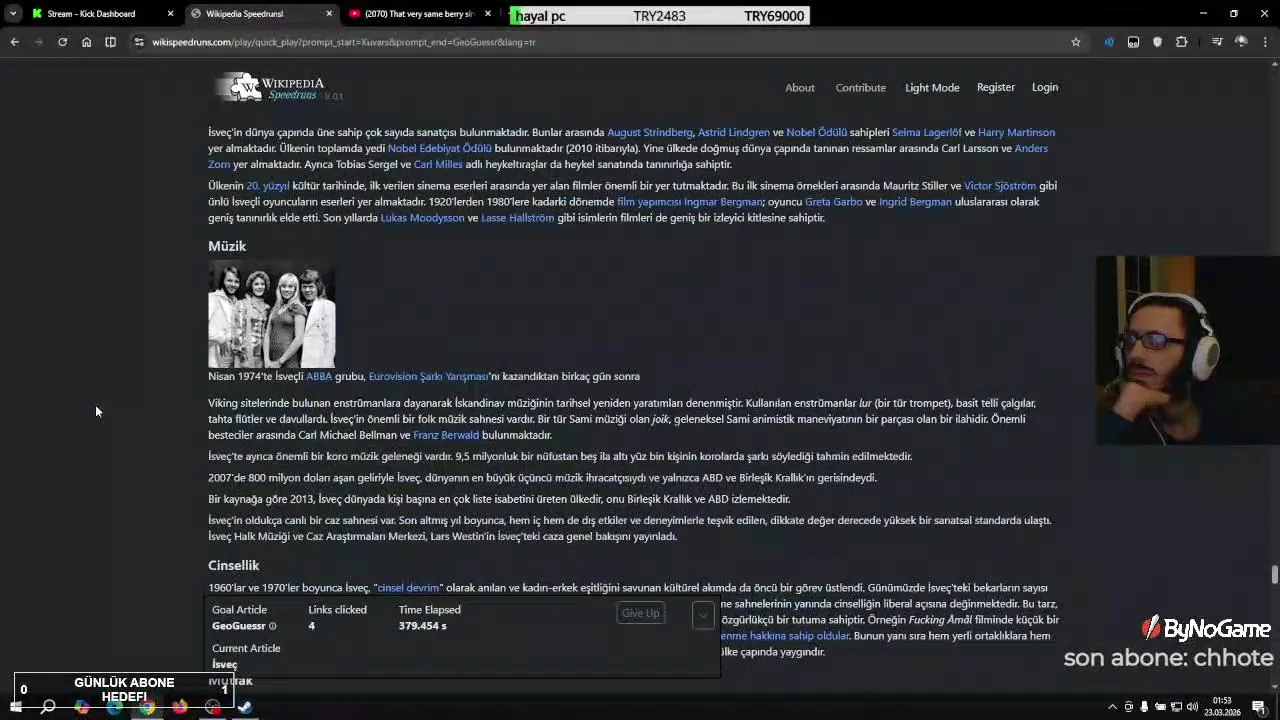Open the taskbar clock and date

[x=1222, y=707]
